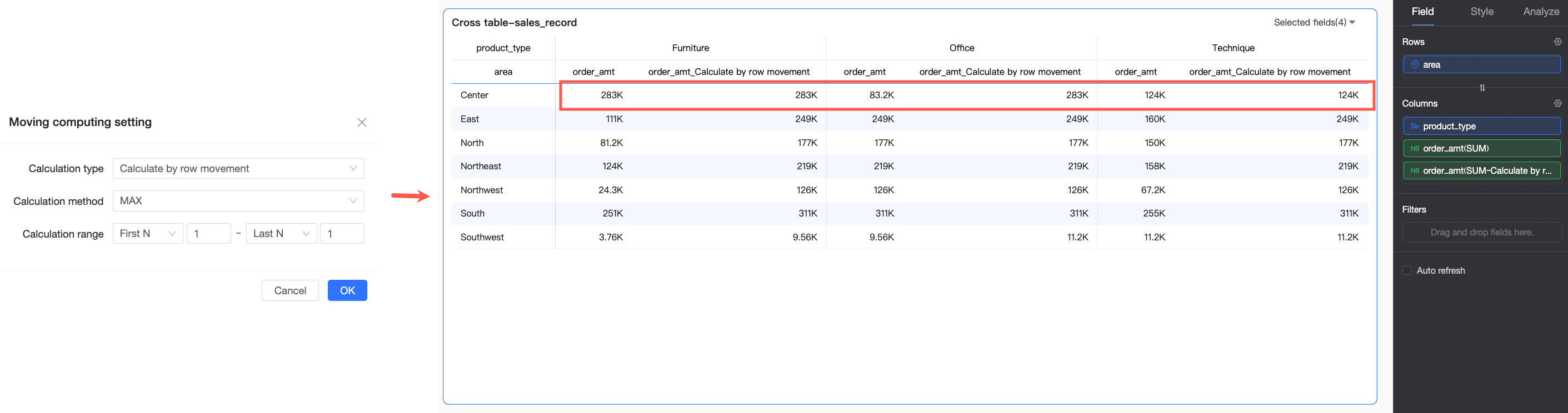Click the Northeast row label
The height and width of the screenshot is (413, 1568).
click(480, 166)
